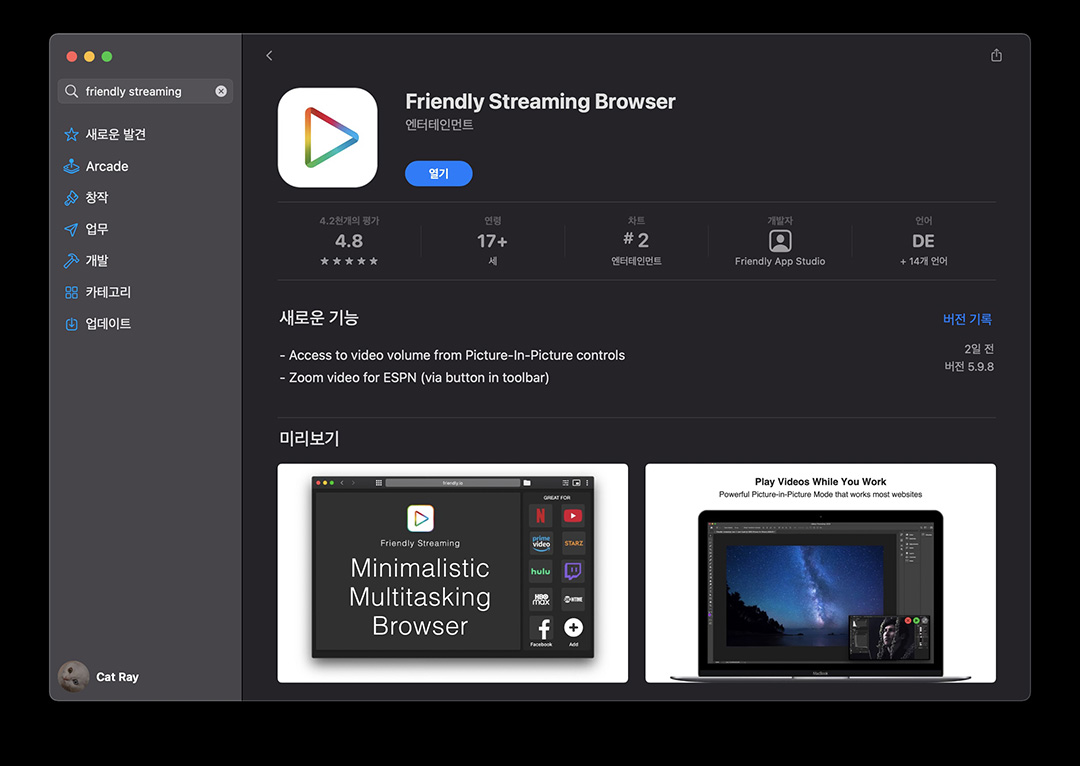
Task: Open the 4.8 star rating section
Action: 349,241
